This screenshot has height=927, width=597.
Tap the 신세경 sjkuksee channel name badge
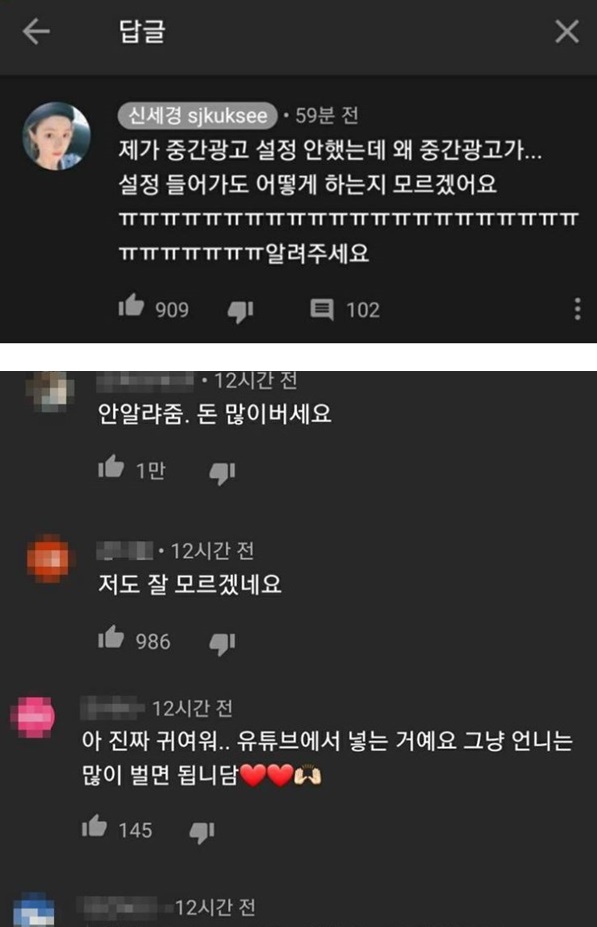(x=197, y=115)
